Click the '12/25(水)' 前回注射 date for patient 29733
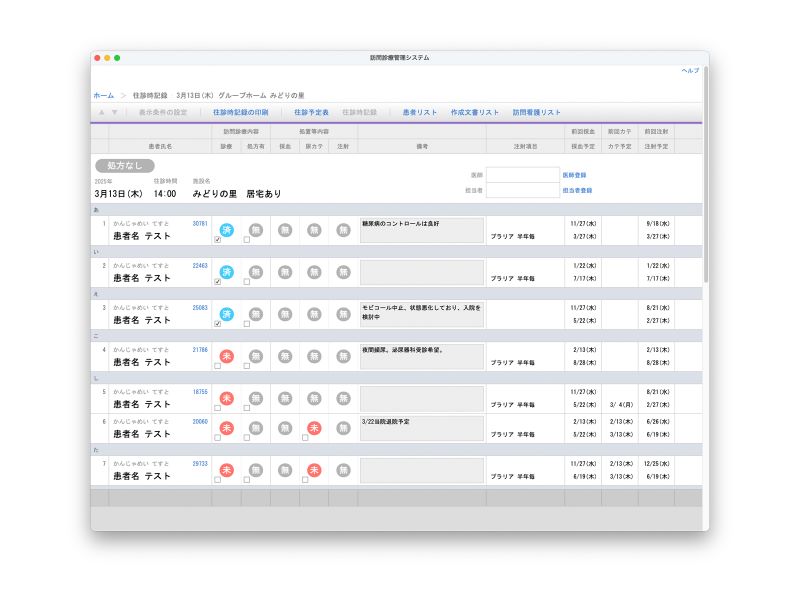The height and width of the screenshot is (600, 800). [657, 464]
